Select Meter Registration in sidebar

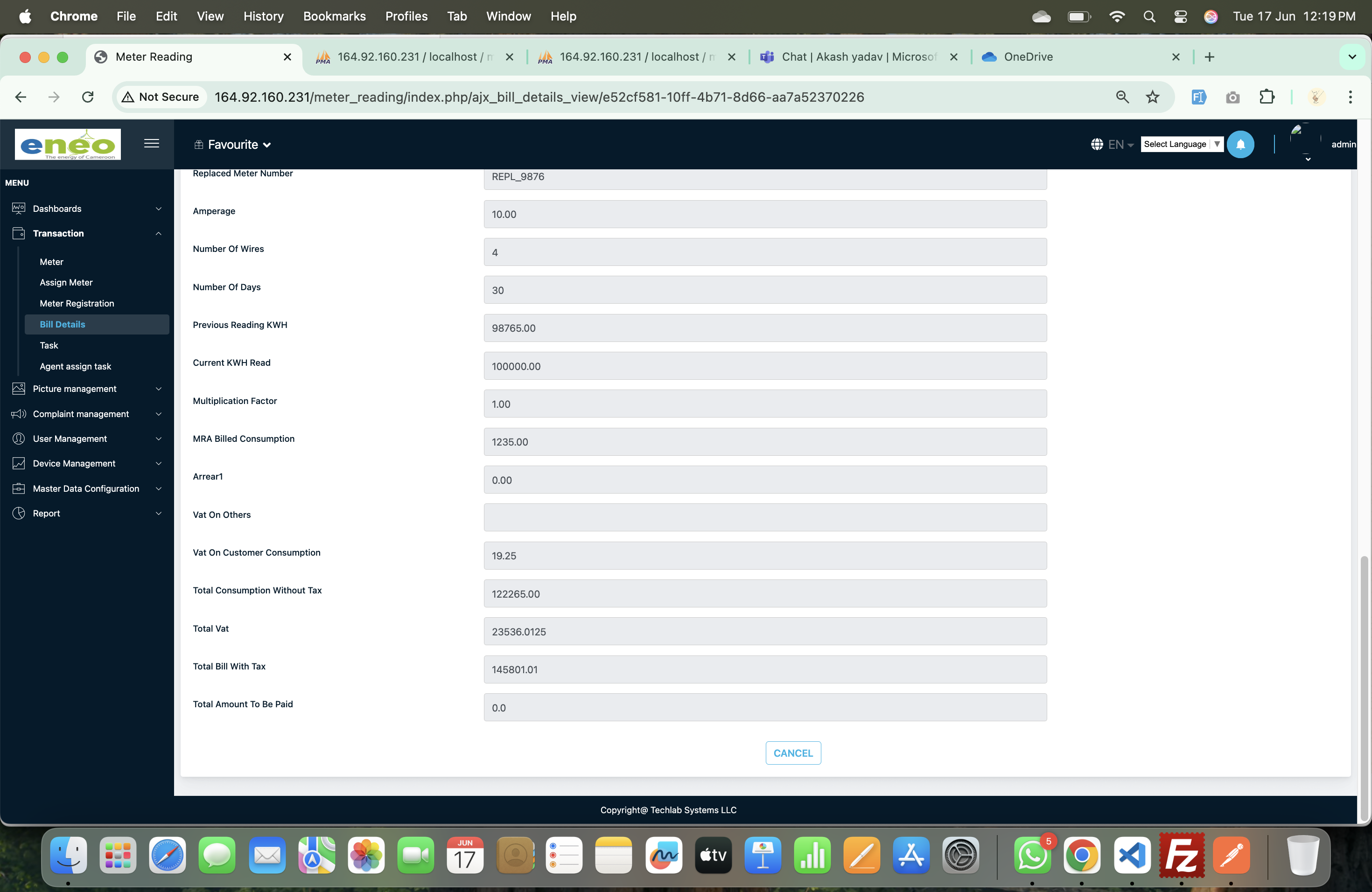pos(77,304)
